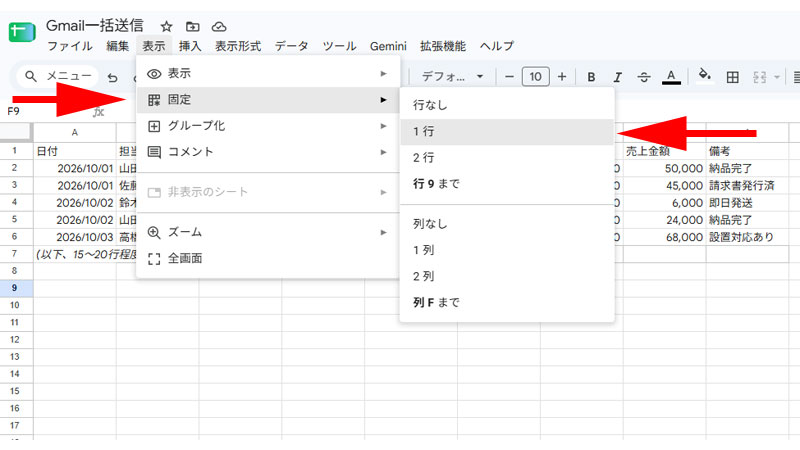Click the 請求書発行済 cell
This screenshot has height=450, width=800.
pyautogui.click(x=747, y=186)
